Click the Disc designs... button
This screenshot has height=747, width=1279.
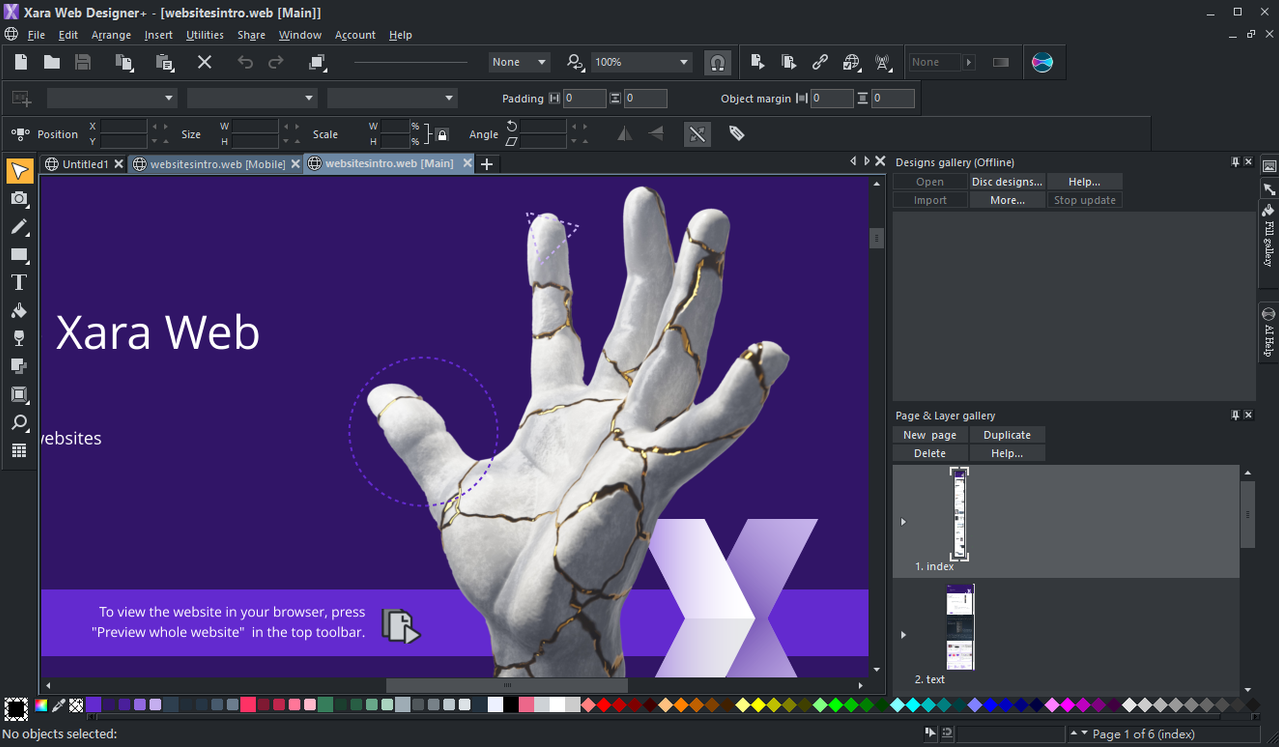tap(1007, 182)
